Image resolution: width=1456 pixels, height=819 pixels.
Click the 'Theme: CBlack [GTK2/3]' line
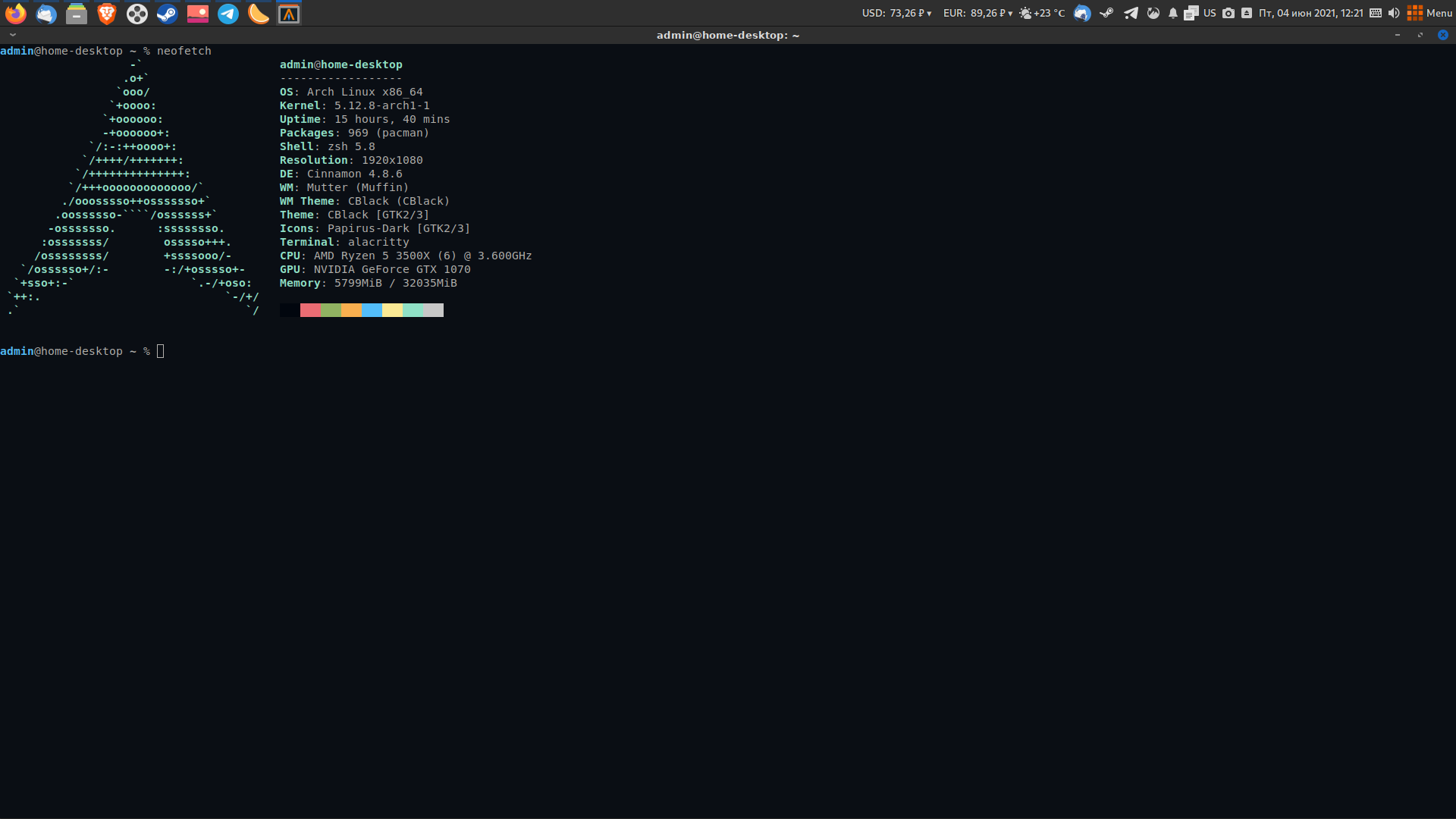tap(355, 215)
